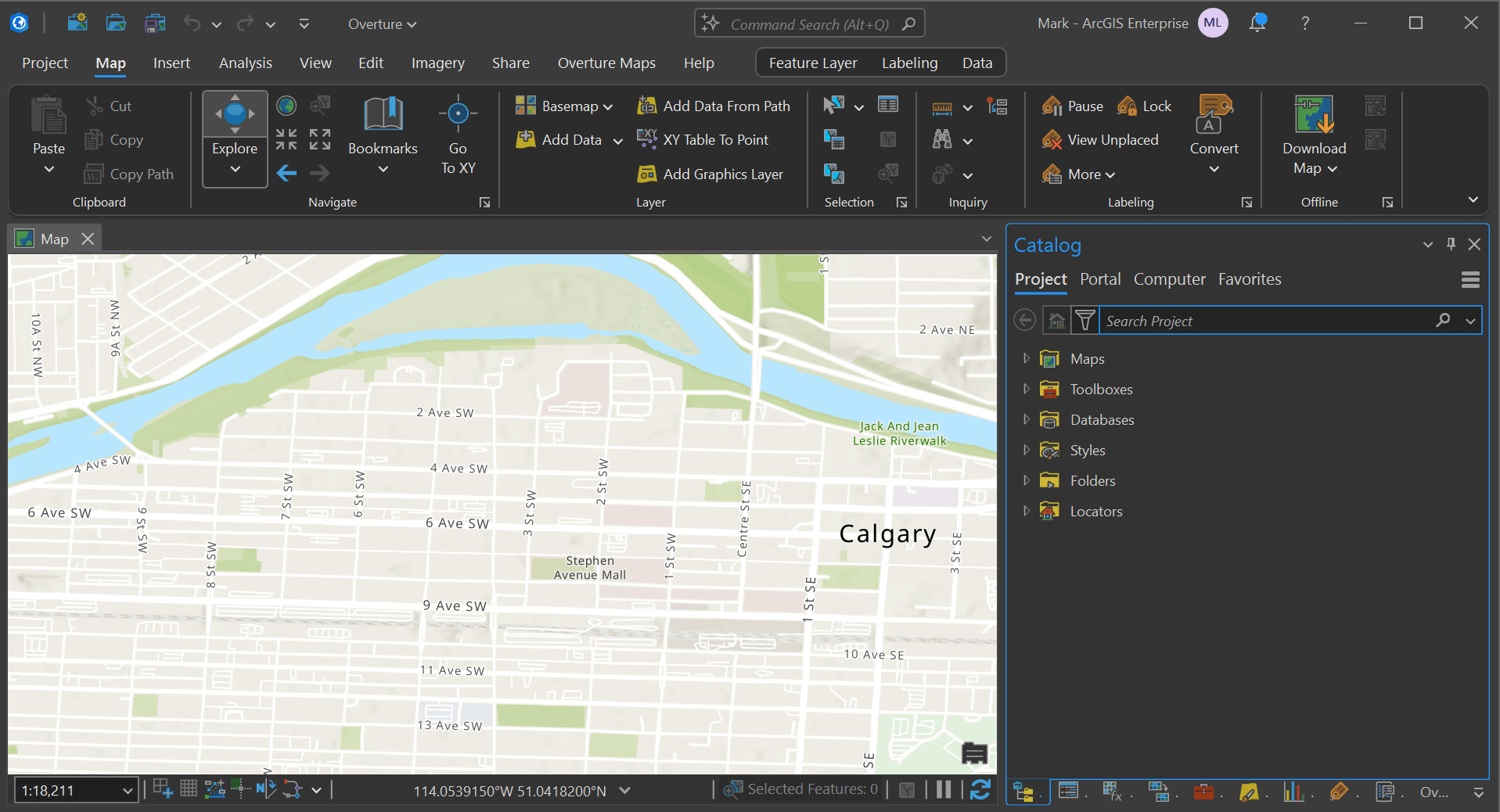Expand the Databases node in Catalog
The height and width of the screenshot is (812, 1500).
(x=1026, y=419)
